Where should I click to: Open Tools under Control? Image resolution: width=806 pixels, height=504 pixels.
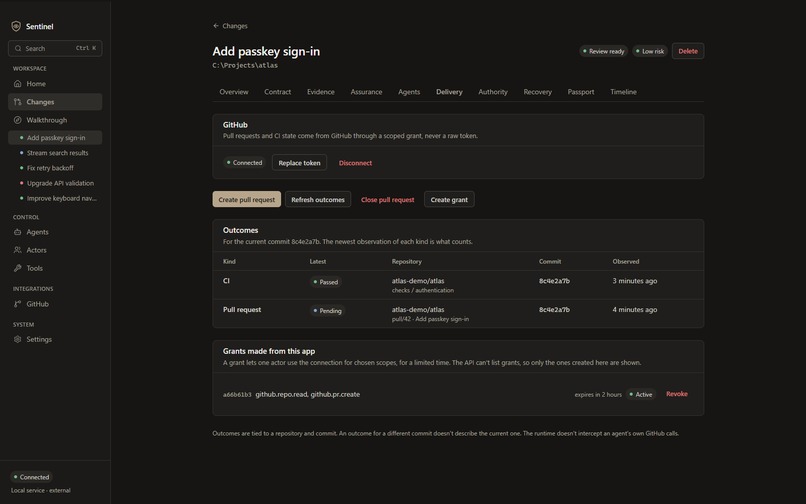[55, 268]
